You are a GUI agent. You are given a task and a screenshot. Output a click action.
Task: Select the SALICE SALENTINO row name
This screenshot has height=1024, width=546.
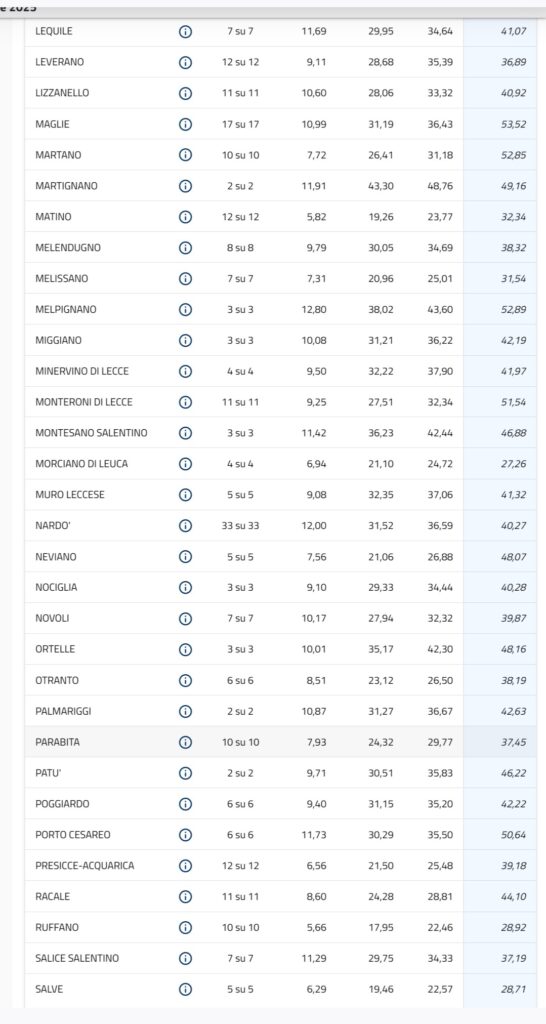pos(77,959)
